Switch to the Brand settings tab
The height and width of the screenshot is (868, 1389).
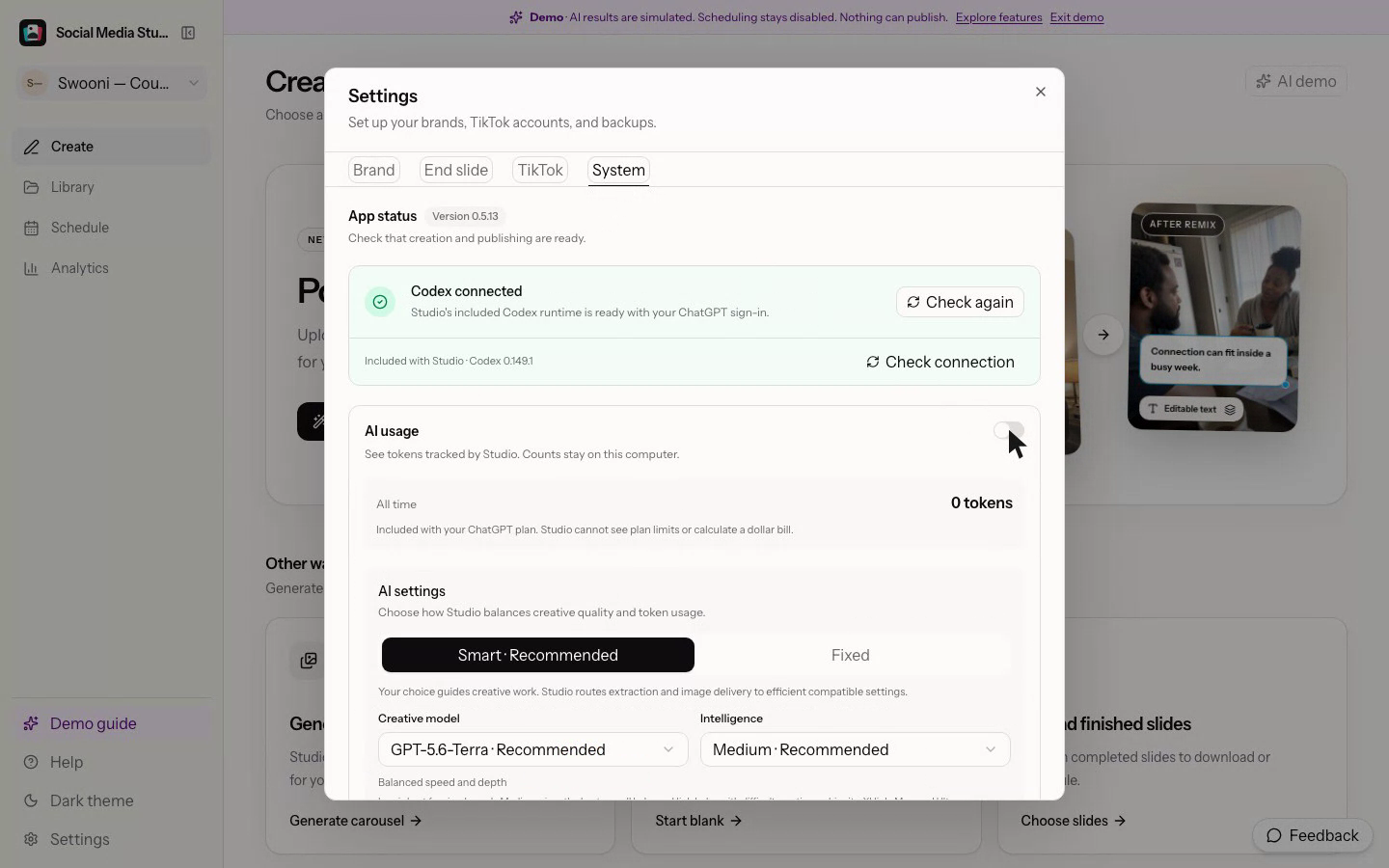click(x=374, y=170)
